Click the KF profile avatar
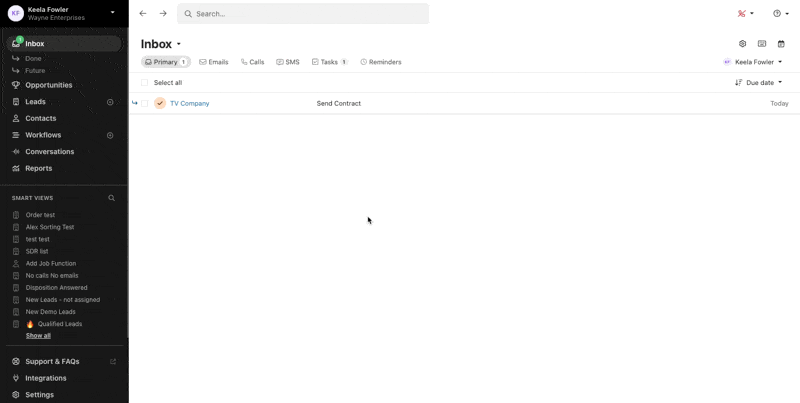Image resolution: width=800 pixels, height=403 pixels. [x=16, y=13]
